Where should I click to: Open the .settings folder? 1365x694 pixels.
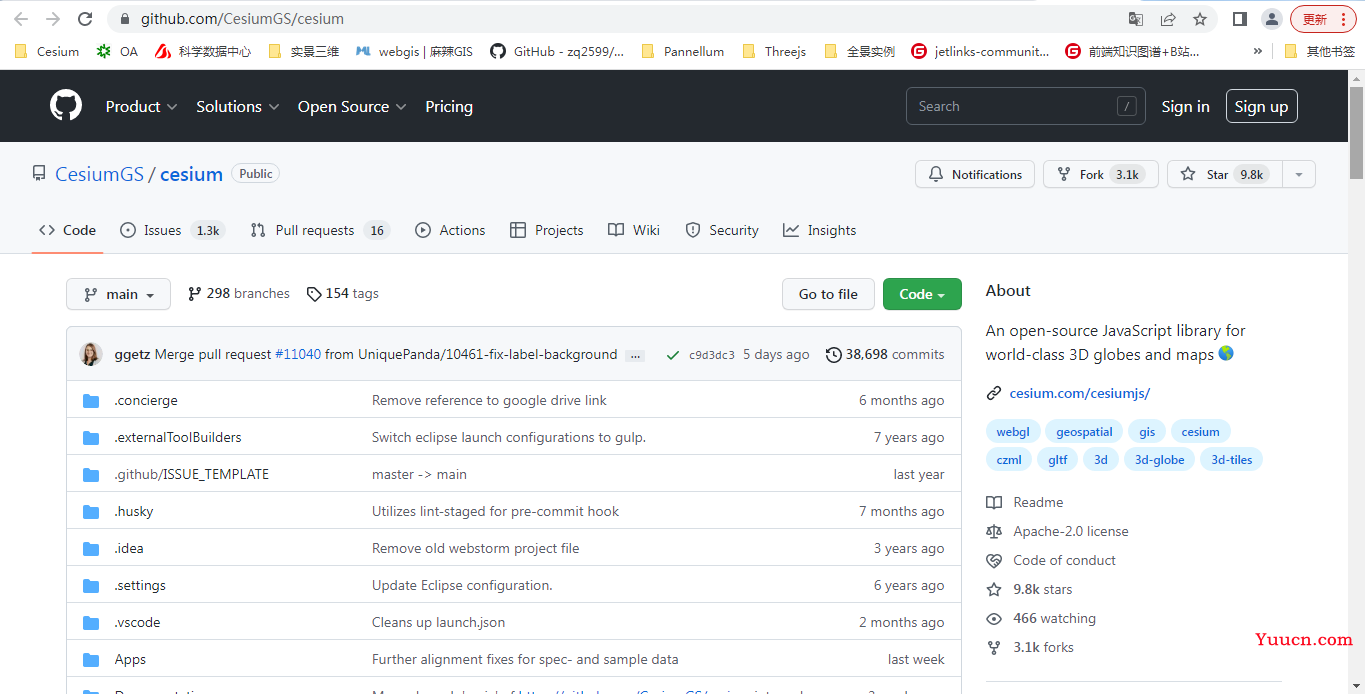(140, 585)
